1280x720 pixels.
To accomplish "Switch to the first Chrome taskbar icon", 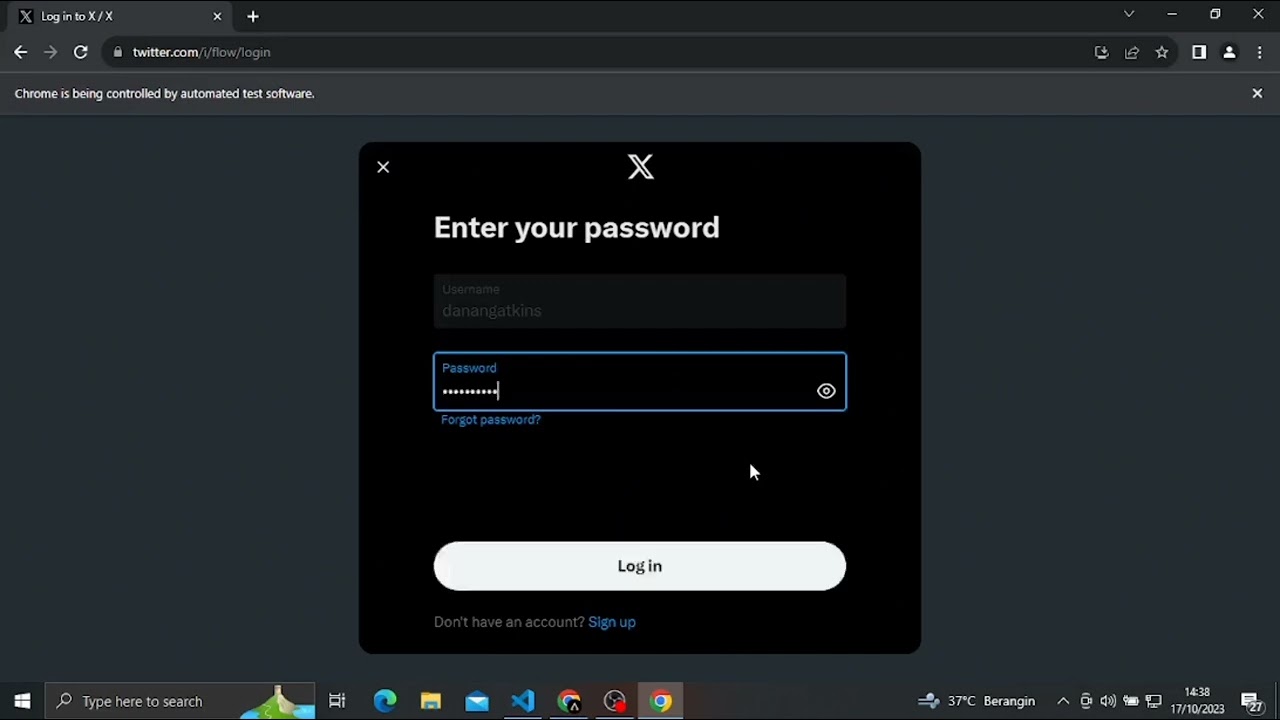I will tap(569, 701).
